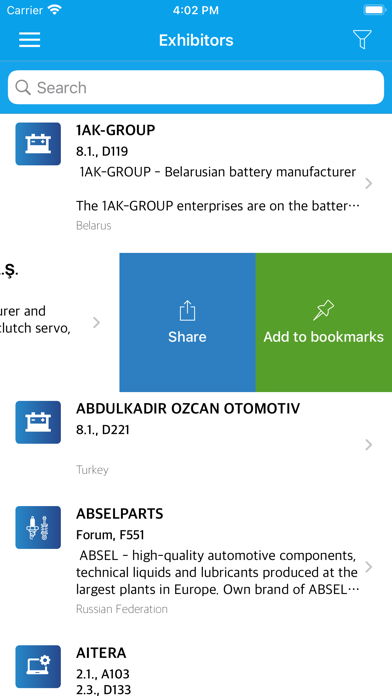Click booth location 8.1., D119
This screenshot has height=696, width=392.
pyautogui.click(x=102, y=151)
